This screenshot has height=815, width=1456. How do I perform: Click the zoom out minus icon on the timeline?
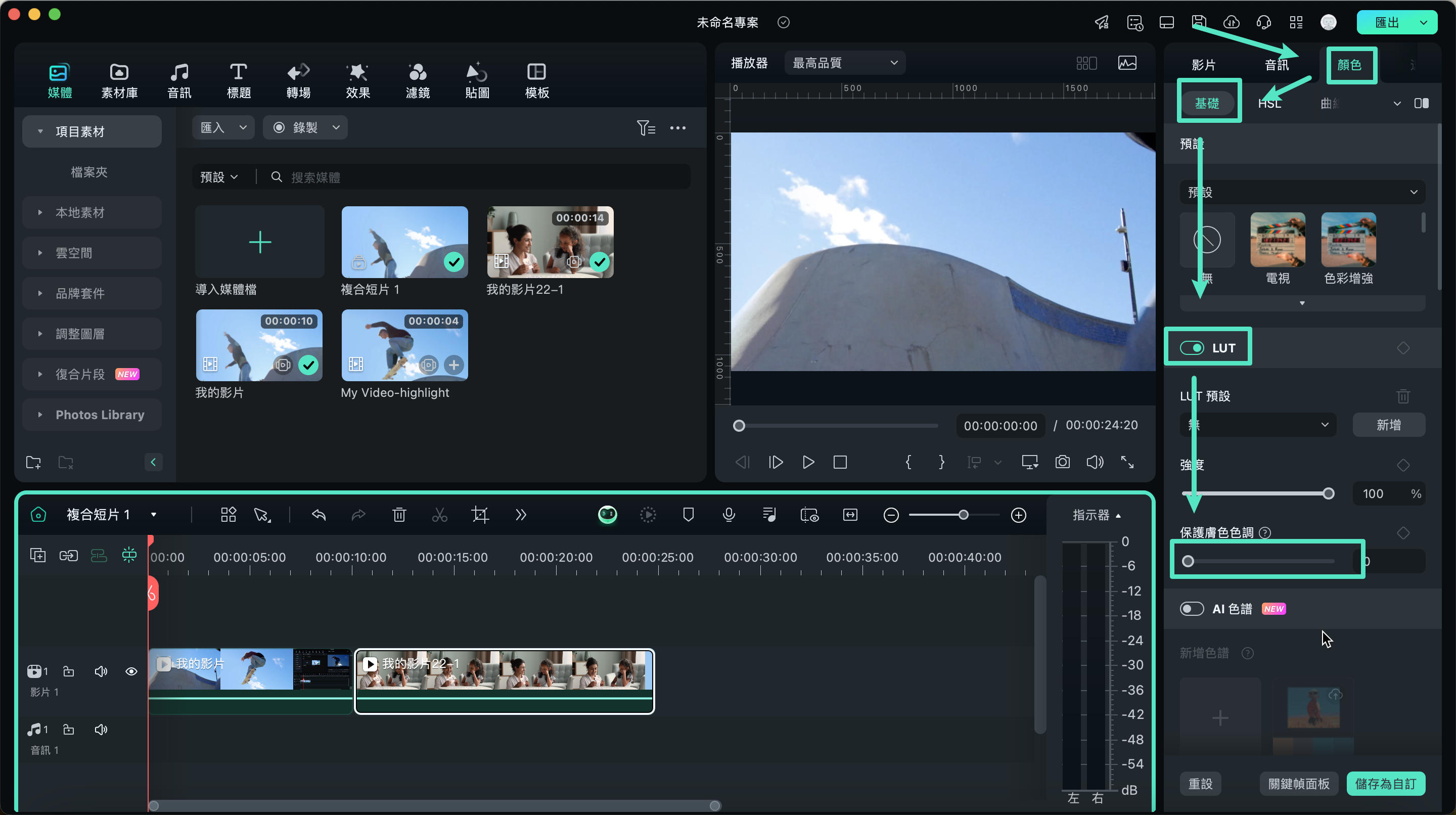coord(891,515)
